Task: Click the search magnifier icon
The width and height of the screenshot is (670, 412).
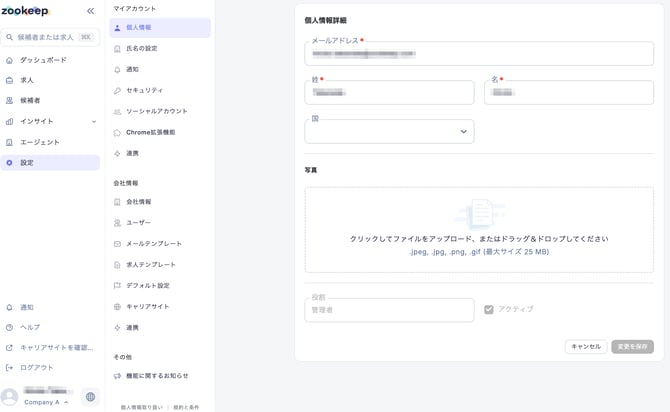Action: (9, 37)
